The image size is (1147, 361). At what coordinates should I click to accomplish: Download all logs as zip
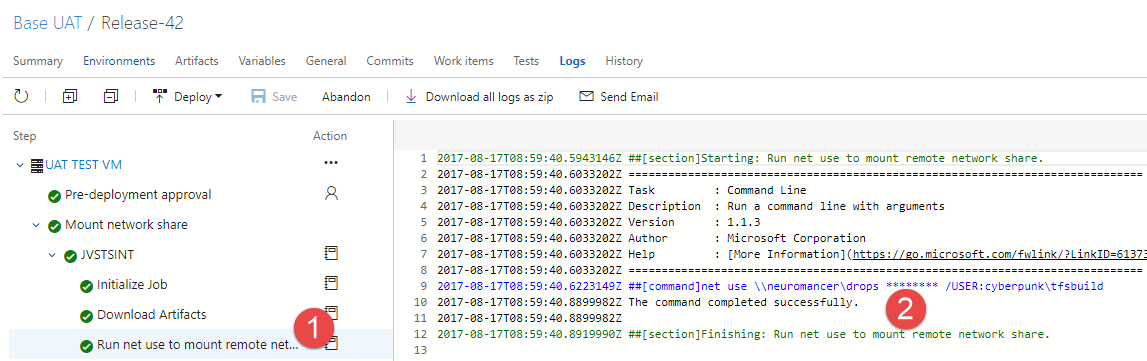(x=479, y=96)
